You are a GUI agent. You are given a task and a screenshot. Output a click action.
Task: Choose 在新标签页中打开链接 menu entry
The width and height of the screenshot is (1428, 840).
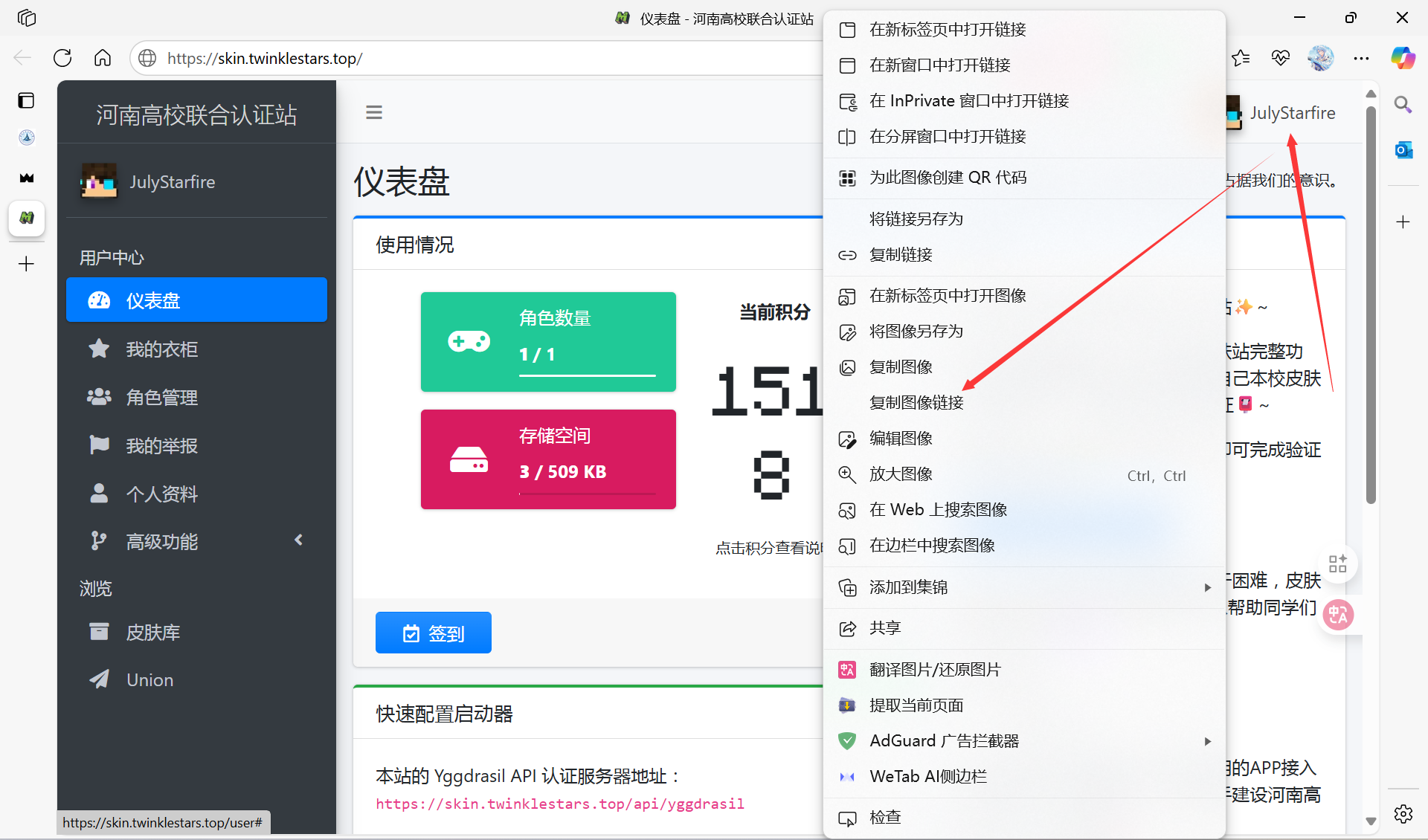948,29
